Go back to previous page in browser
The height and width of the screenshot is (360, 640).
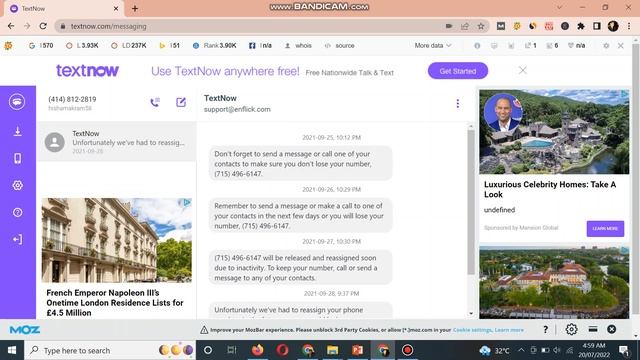tap(11, 26)
